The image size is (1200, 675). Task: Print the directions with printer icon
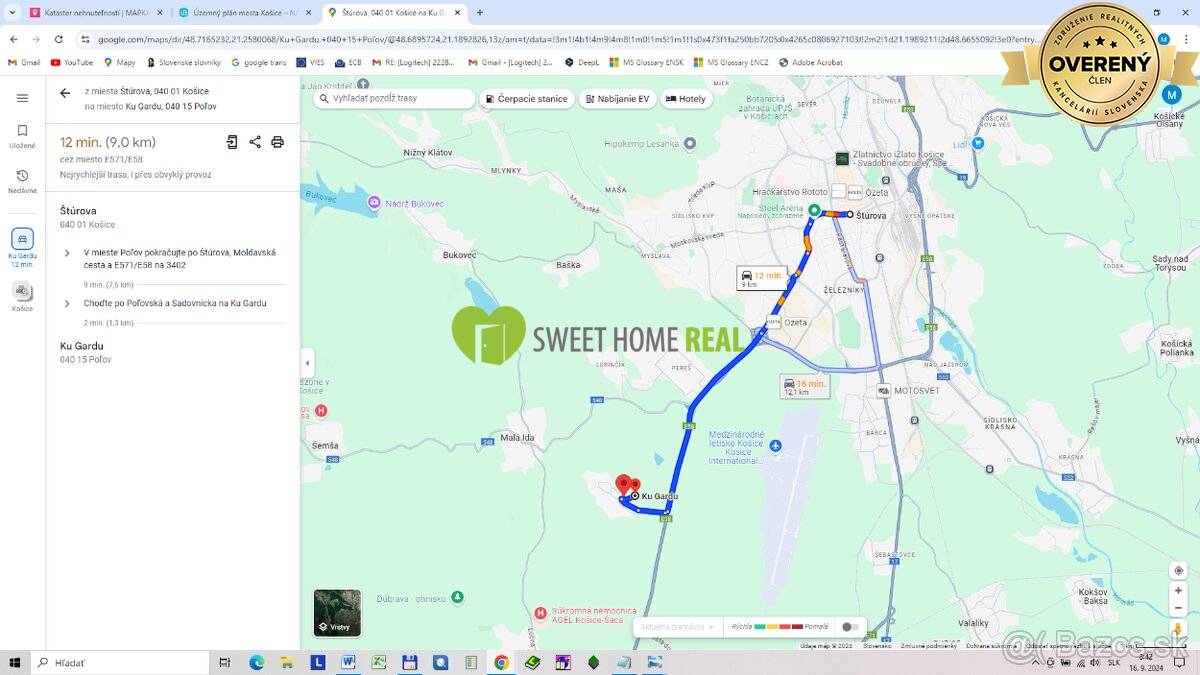(278, 142)
